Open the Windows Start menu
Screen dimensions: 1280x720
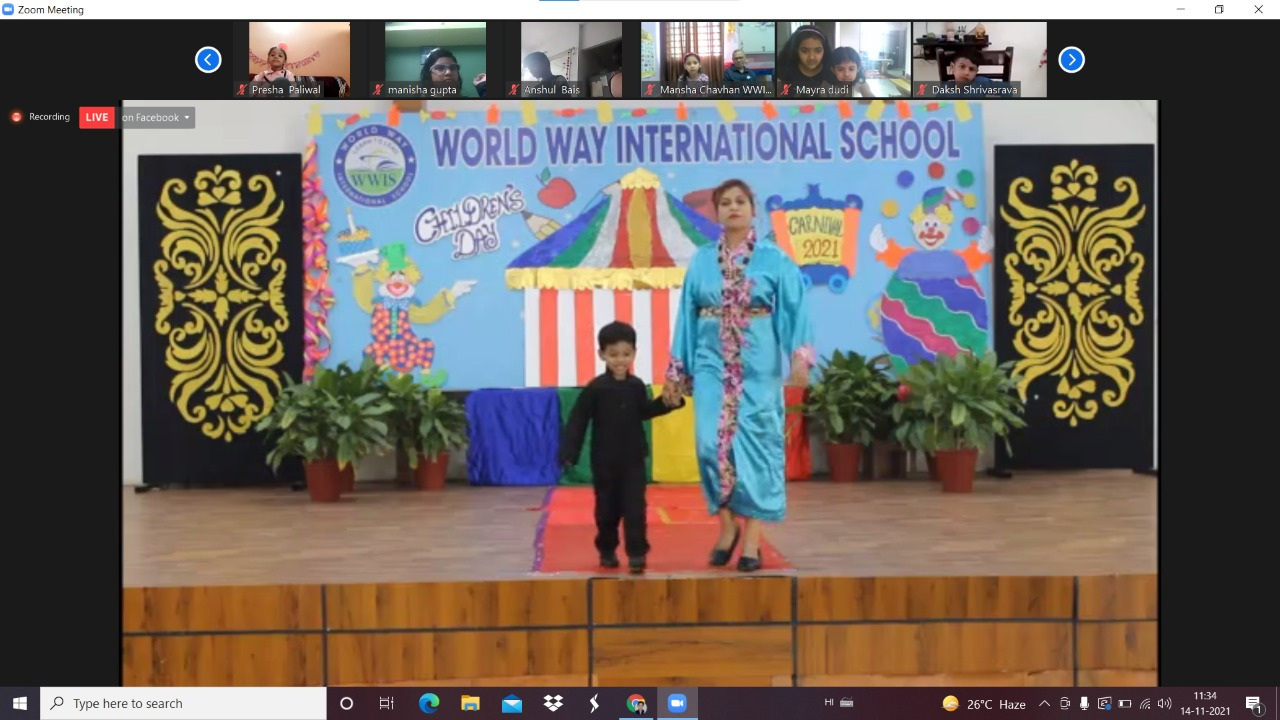pos(20,703)
